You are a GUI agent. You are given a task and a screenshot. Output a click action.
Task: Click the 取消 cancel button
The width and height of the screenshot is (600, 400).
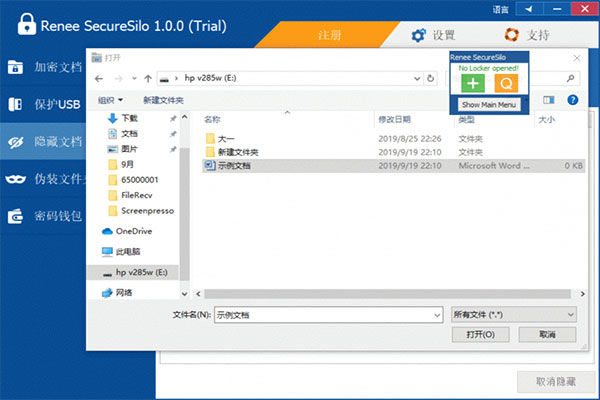point(547,336)
